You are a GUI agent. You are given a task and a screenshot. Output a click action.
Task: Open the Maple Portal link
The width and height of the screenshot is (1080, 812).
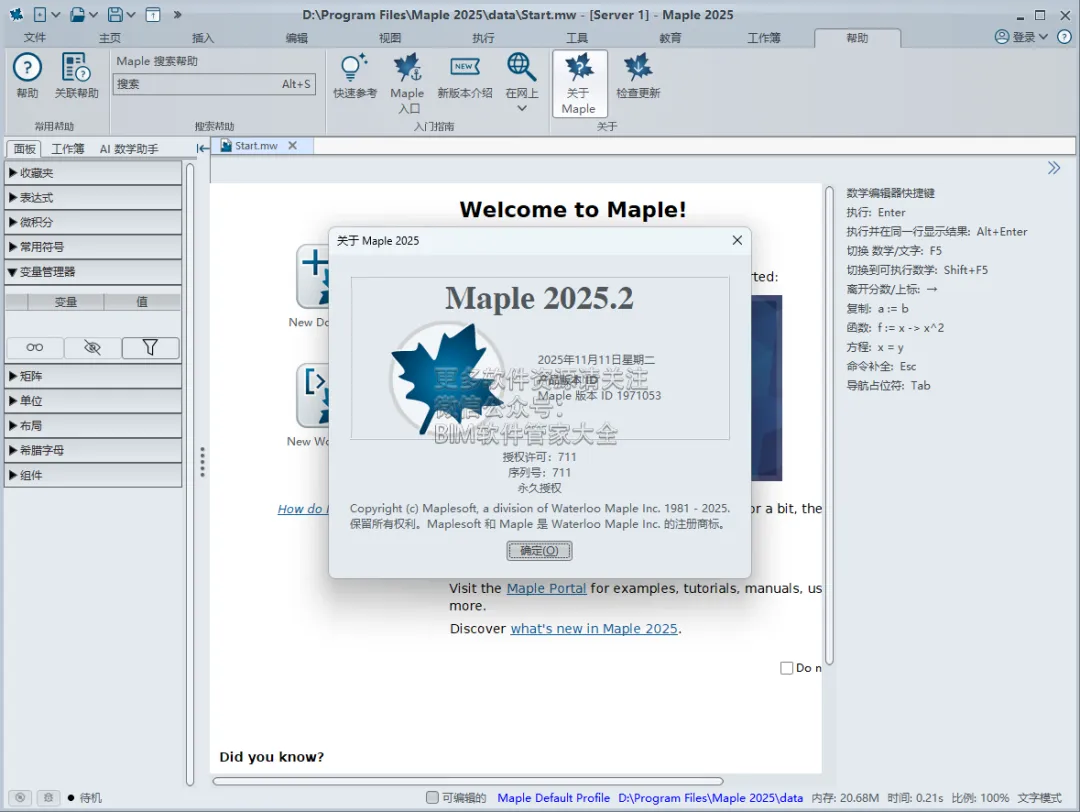click(x=546, y=589)
